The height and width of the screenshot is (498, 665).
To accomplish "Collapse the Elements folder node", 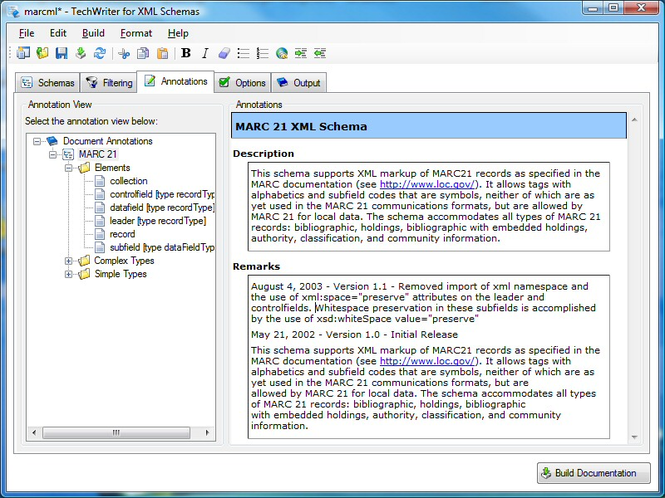I will click(68, 168).
